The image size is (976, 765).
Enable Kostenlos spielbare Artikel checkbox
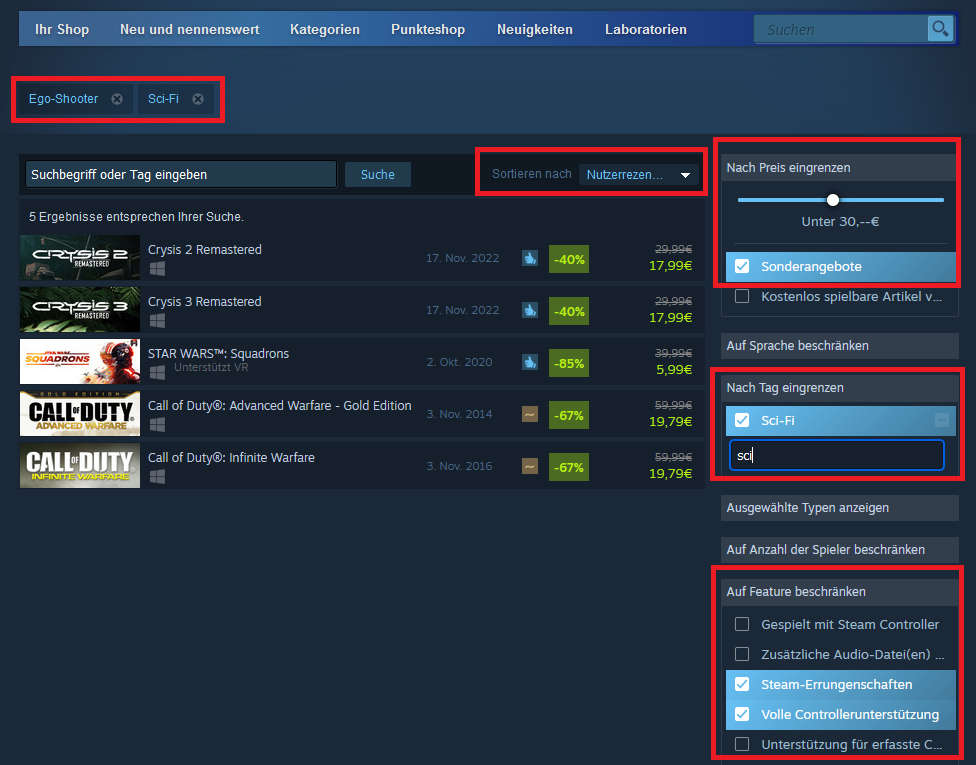[742, 296]
